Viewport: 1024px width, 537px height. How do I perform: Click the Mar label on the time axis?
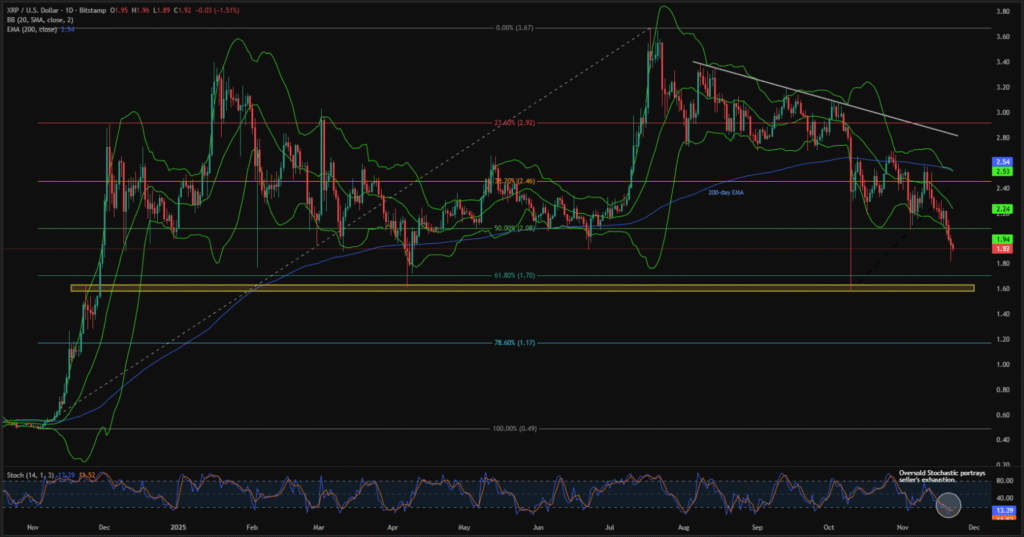click(x=318, y=527)
